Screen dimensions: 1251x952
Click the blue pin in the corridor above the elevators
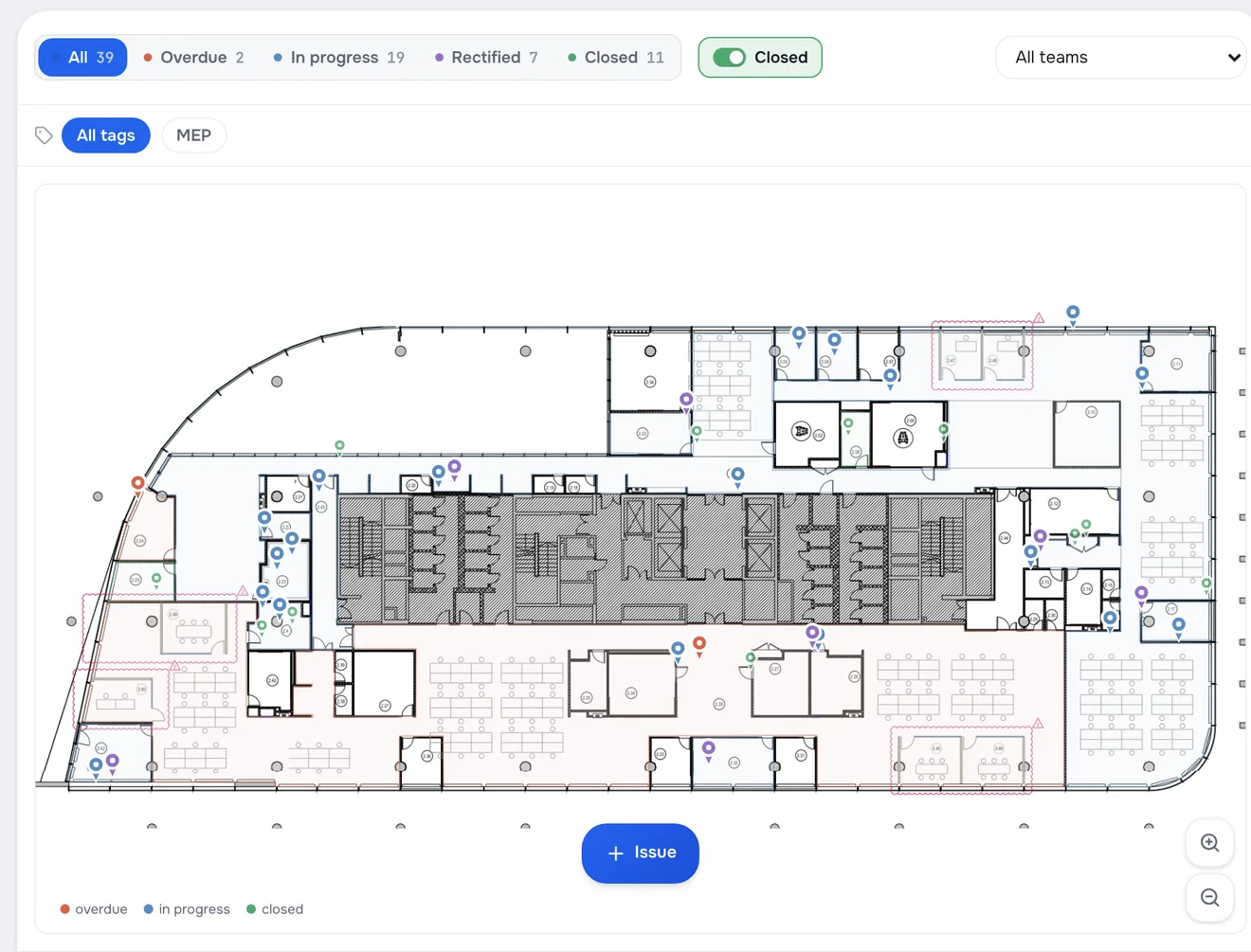737,476
